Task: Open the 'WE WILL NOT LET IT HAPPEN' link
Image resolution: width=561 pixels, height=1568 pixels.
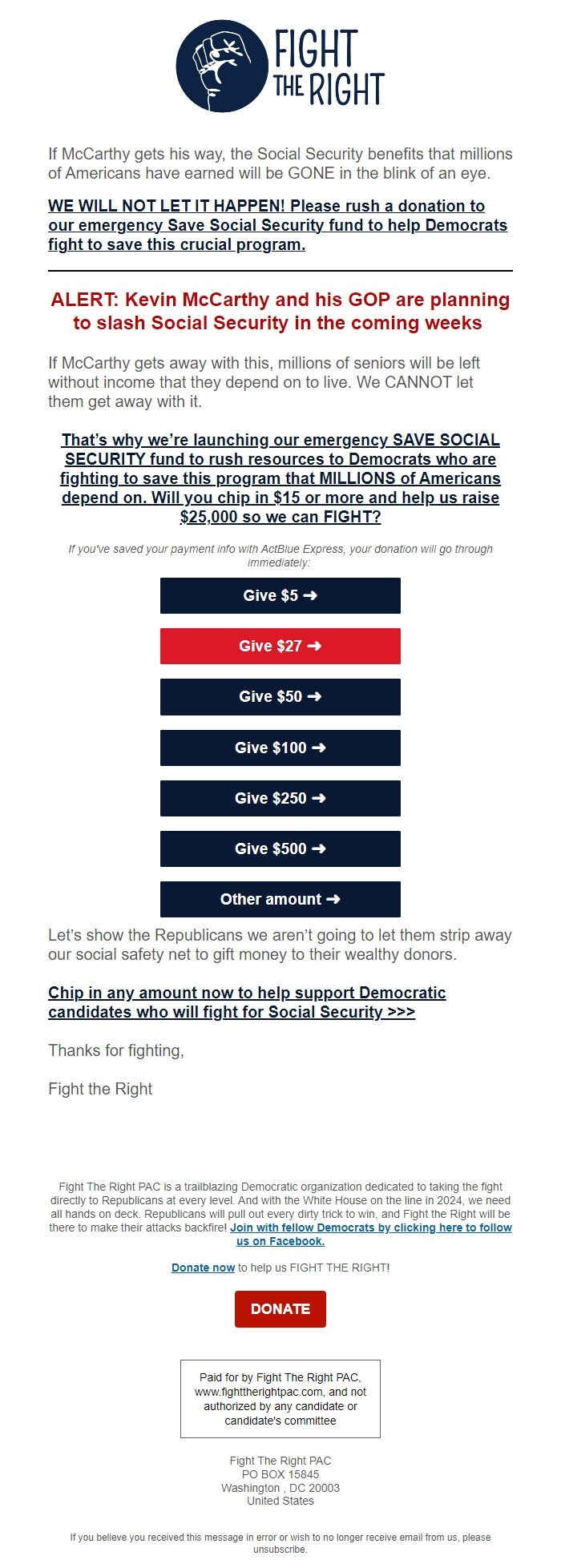Action: pyautogui.click(x=277, y=225)
